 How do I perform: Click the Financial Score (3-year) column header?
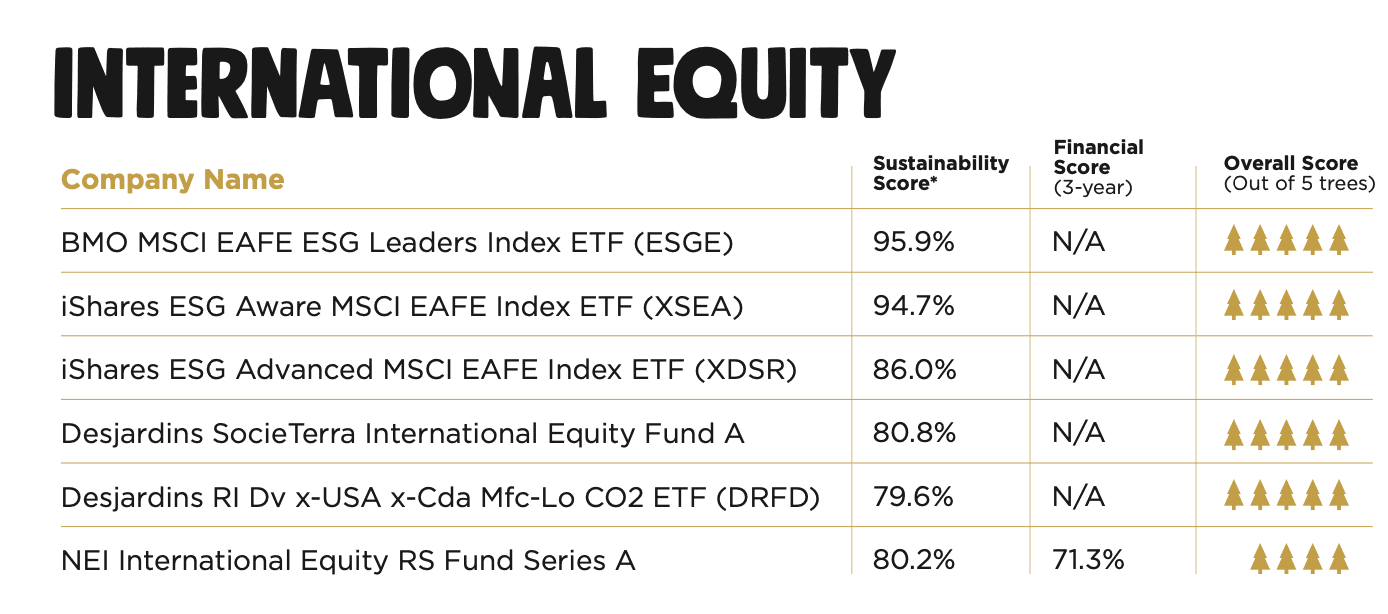click(1098, 168)
